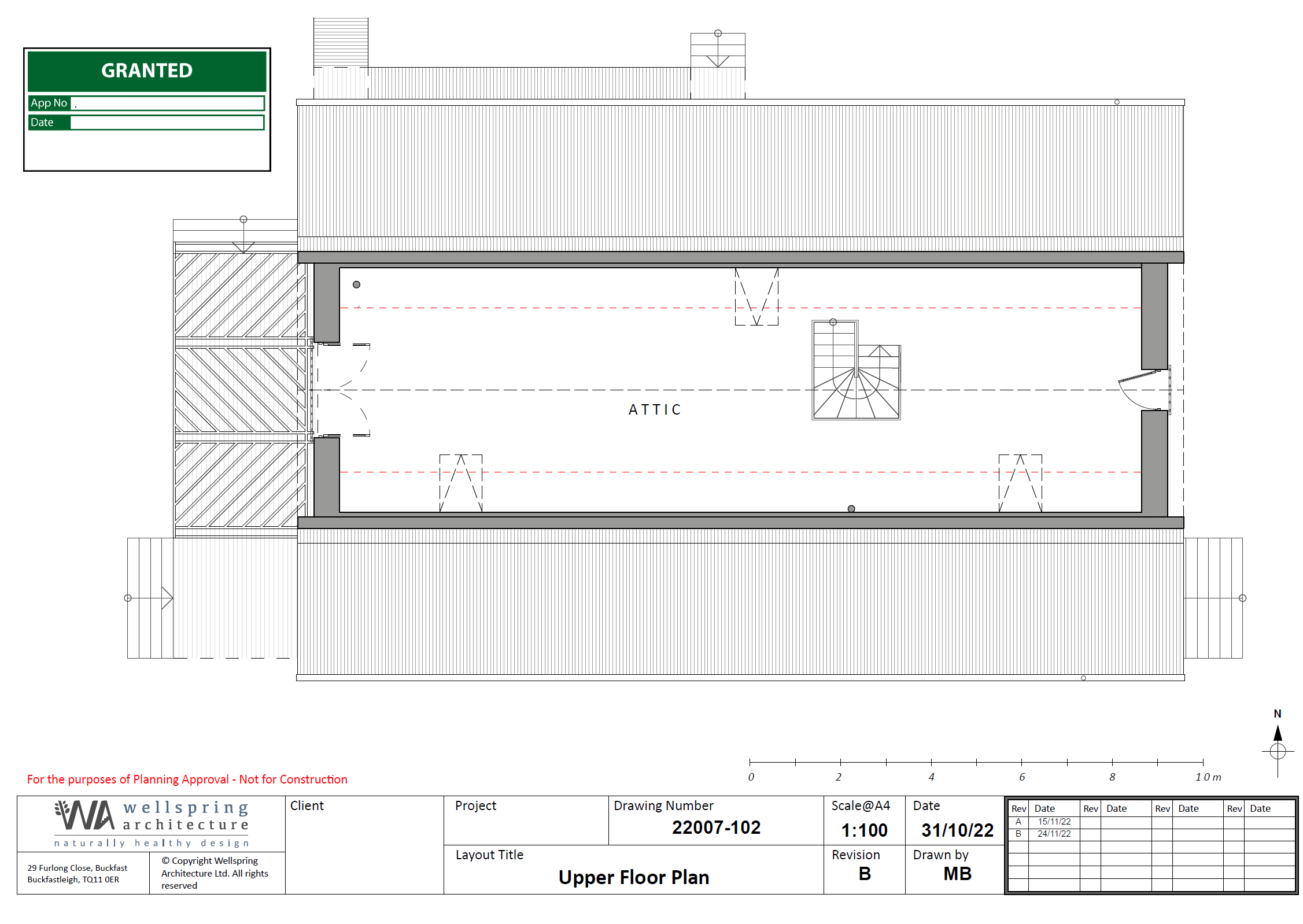
Task: Click the Wellspring Architecture WA logo
Action: point(85,815)
